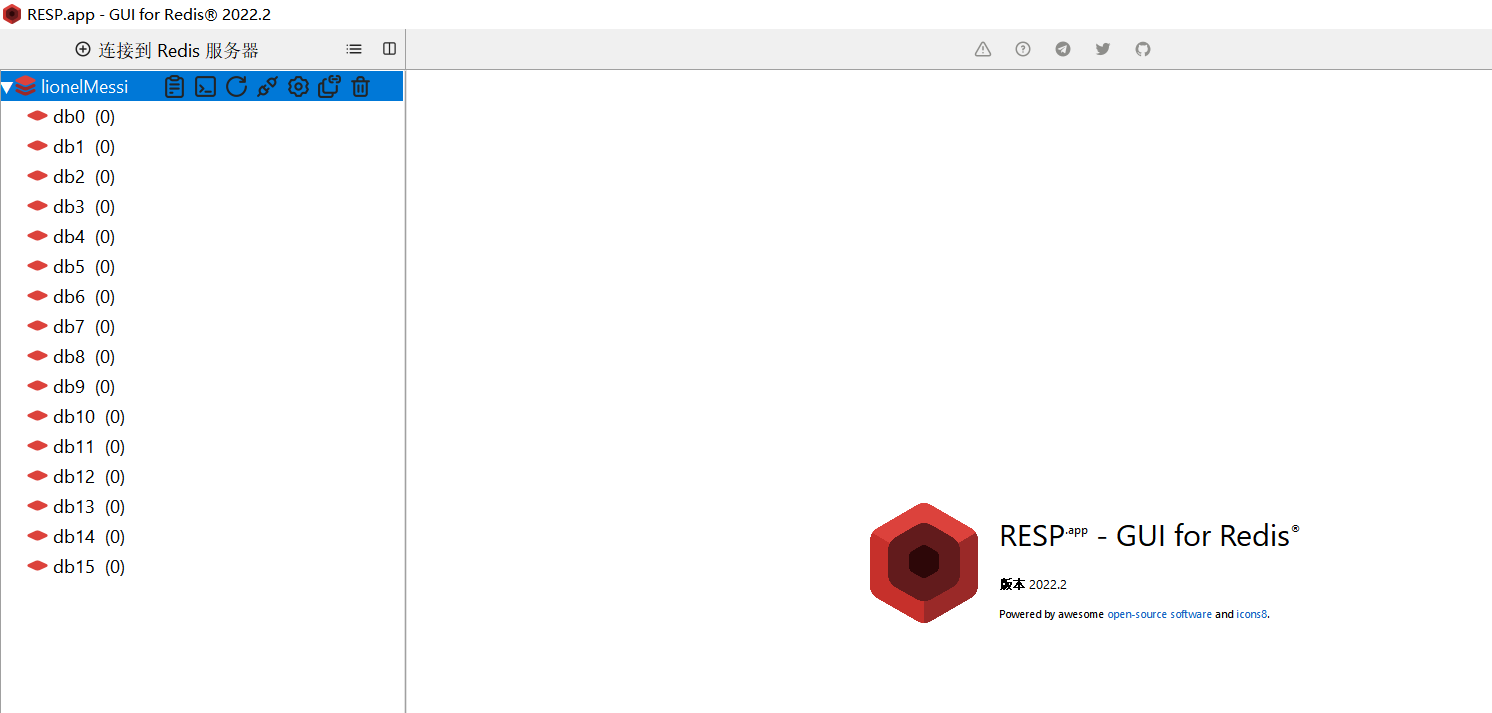Viewport: 1492px width, 713px height.
Task: Open the console terminal icon for lionelMessi
Action: tap(205, 87)
